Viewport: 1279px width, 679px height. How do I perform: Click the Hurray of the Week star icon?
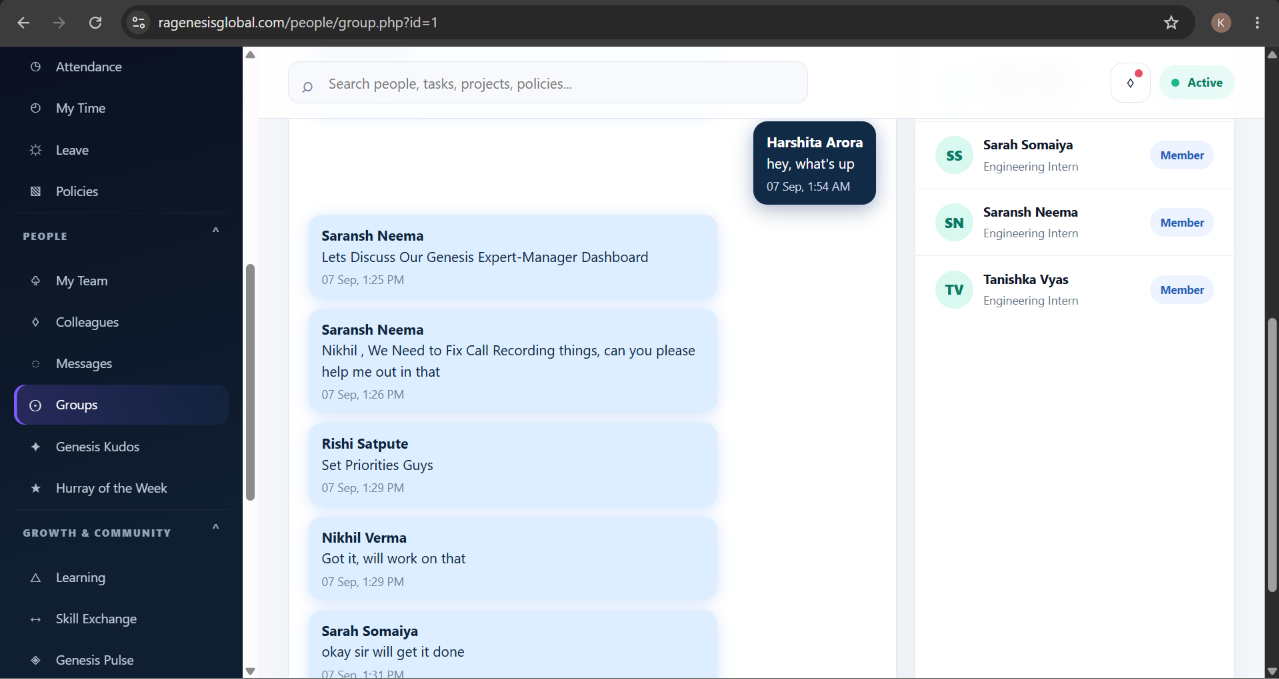point(36,488)
